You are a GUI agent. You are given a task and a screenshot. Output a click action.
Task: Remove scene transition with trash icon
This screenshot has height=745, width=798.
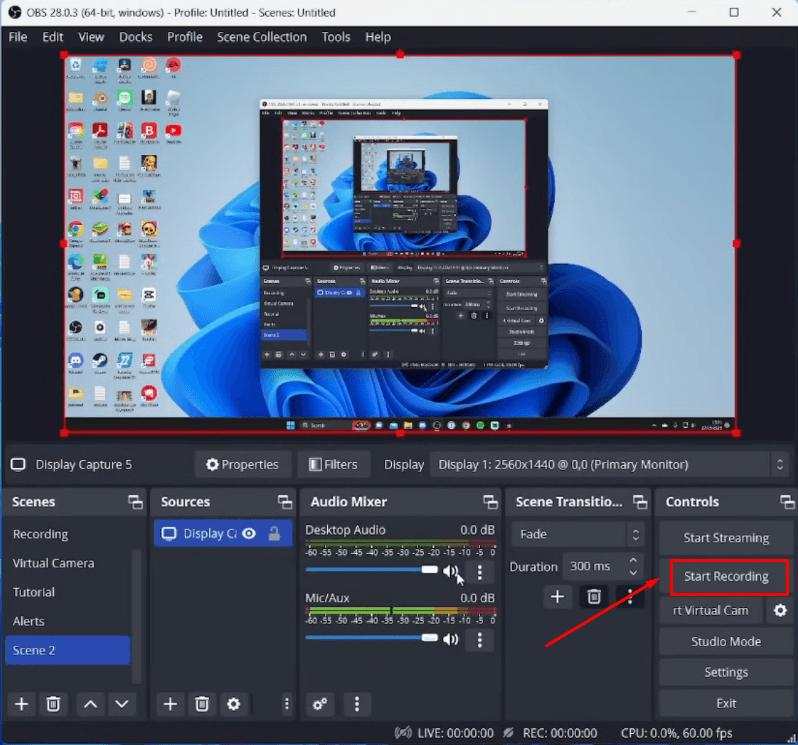point(594,596)
